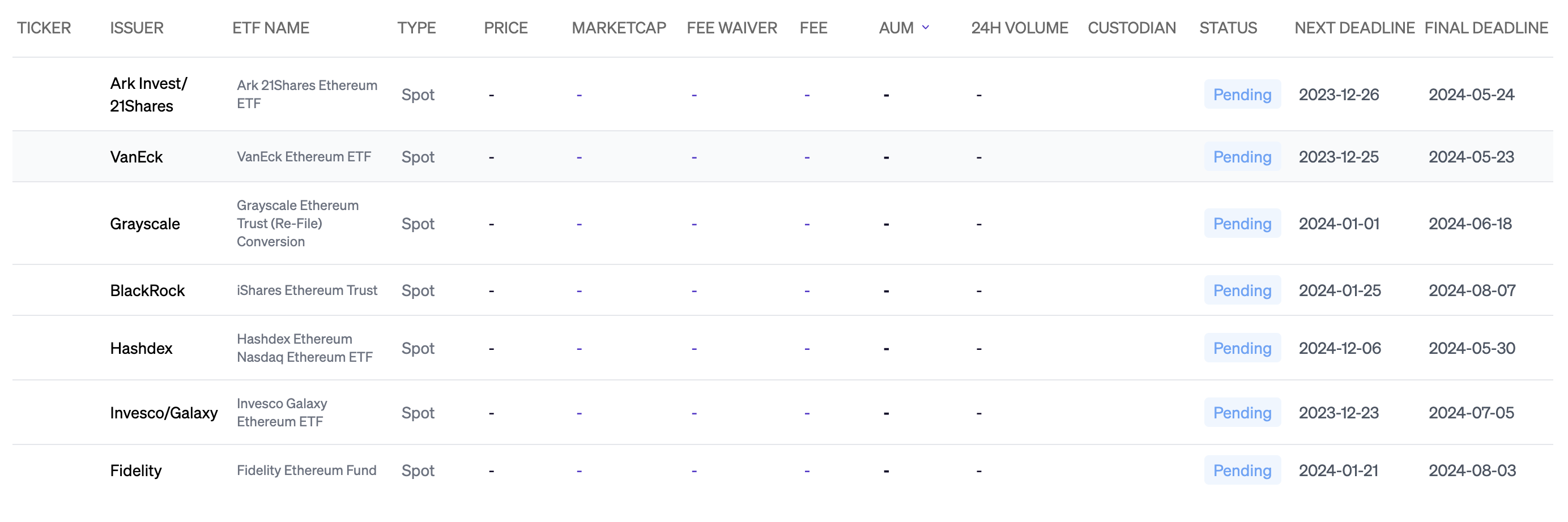Click the TYPE column header
1568x522 pixels.
pyautogui.click(x=416, y=28)
